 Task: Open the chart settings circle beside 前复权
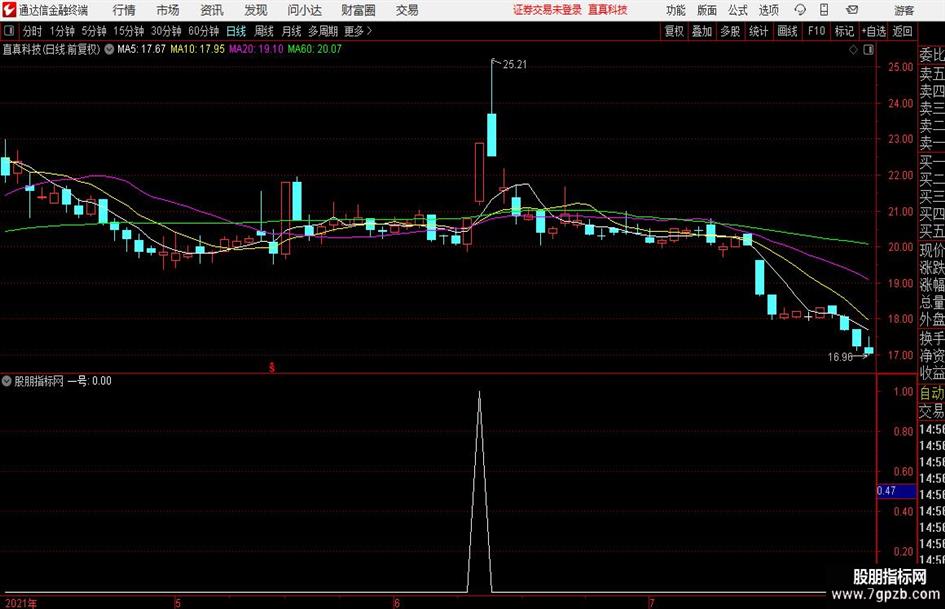(109, 49)
